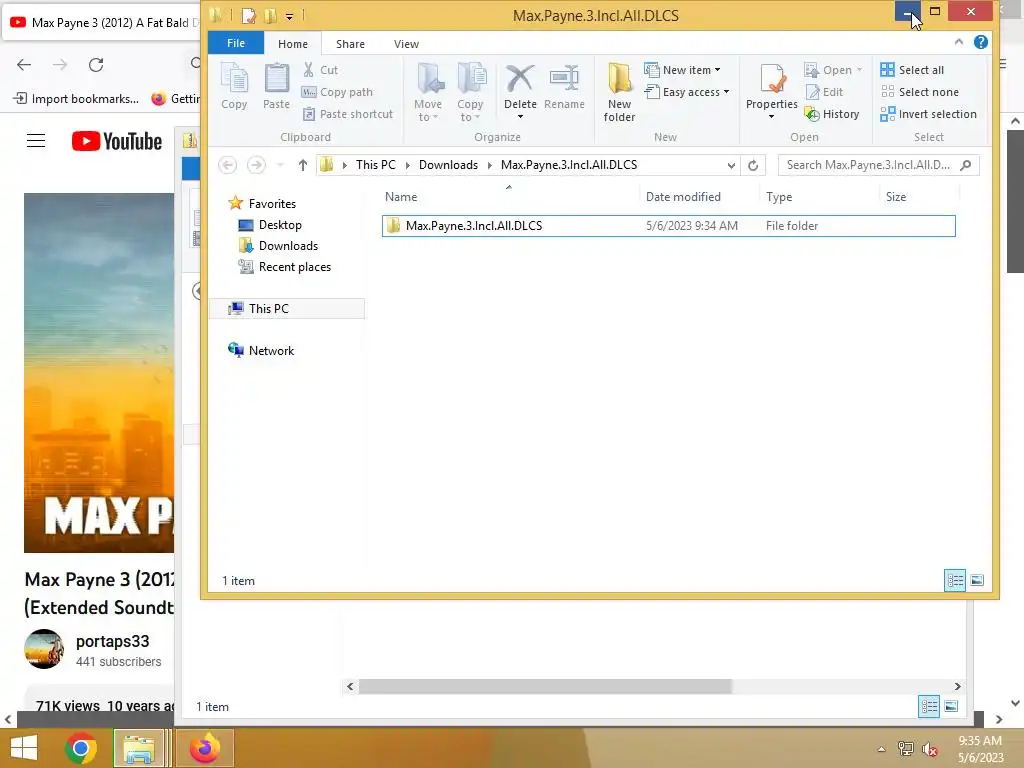This screenshot has width=1024, height=768.
Task: Click Select none
Action: tap(920, 92)
